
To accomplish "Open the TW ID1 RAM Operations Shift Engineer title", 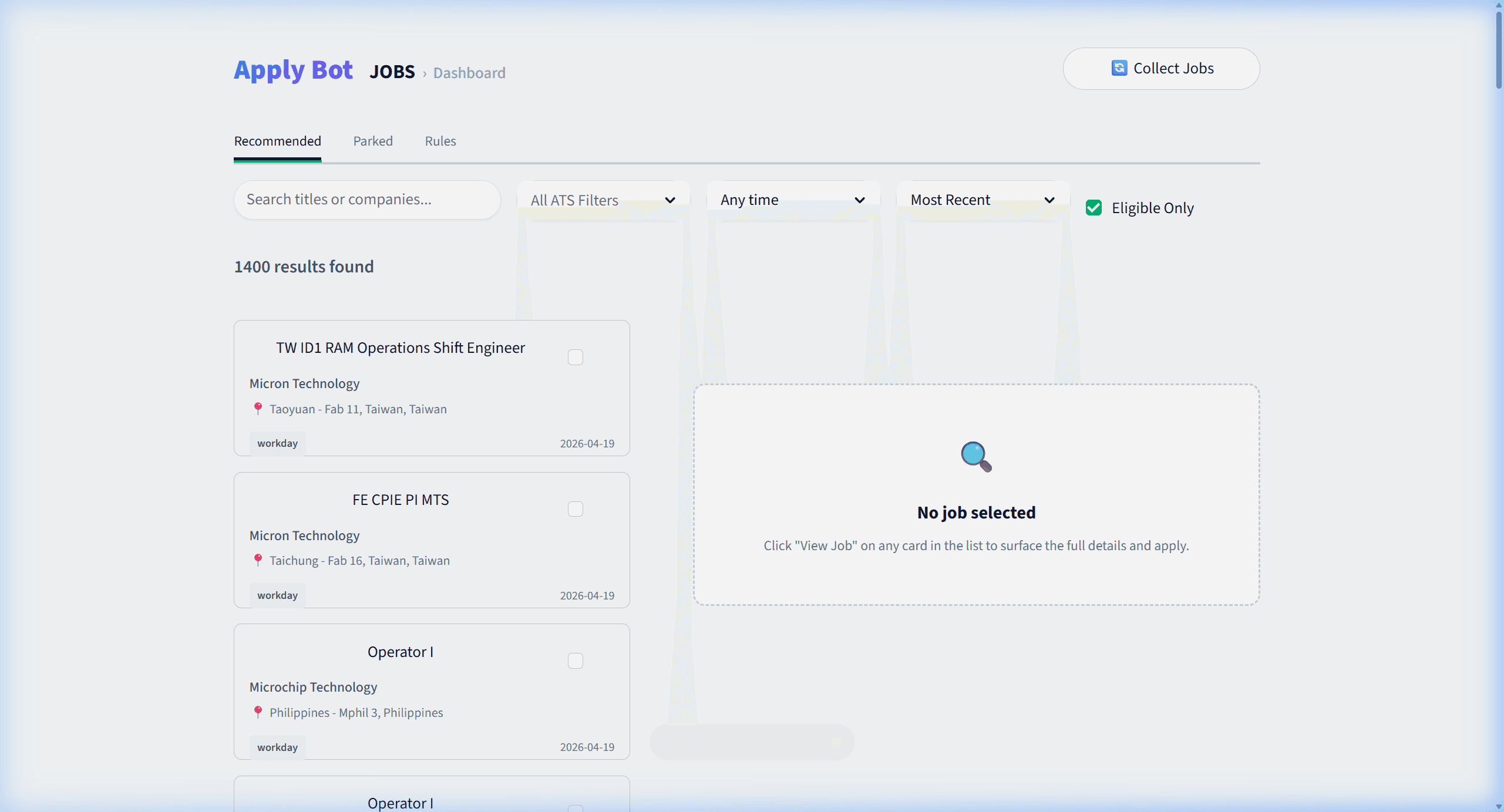I will (x=401, y=348).
